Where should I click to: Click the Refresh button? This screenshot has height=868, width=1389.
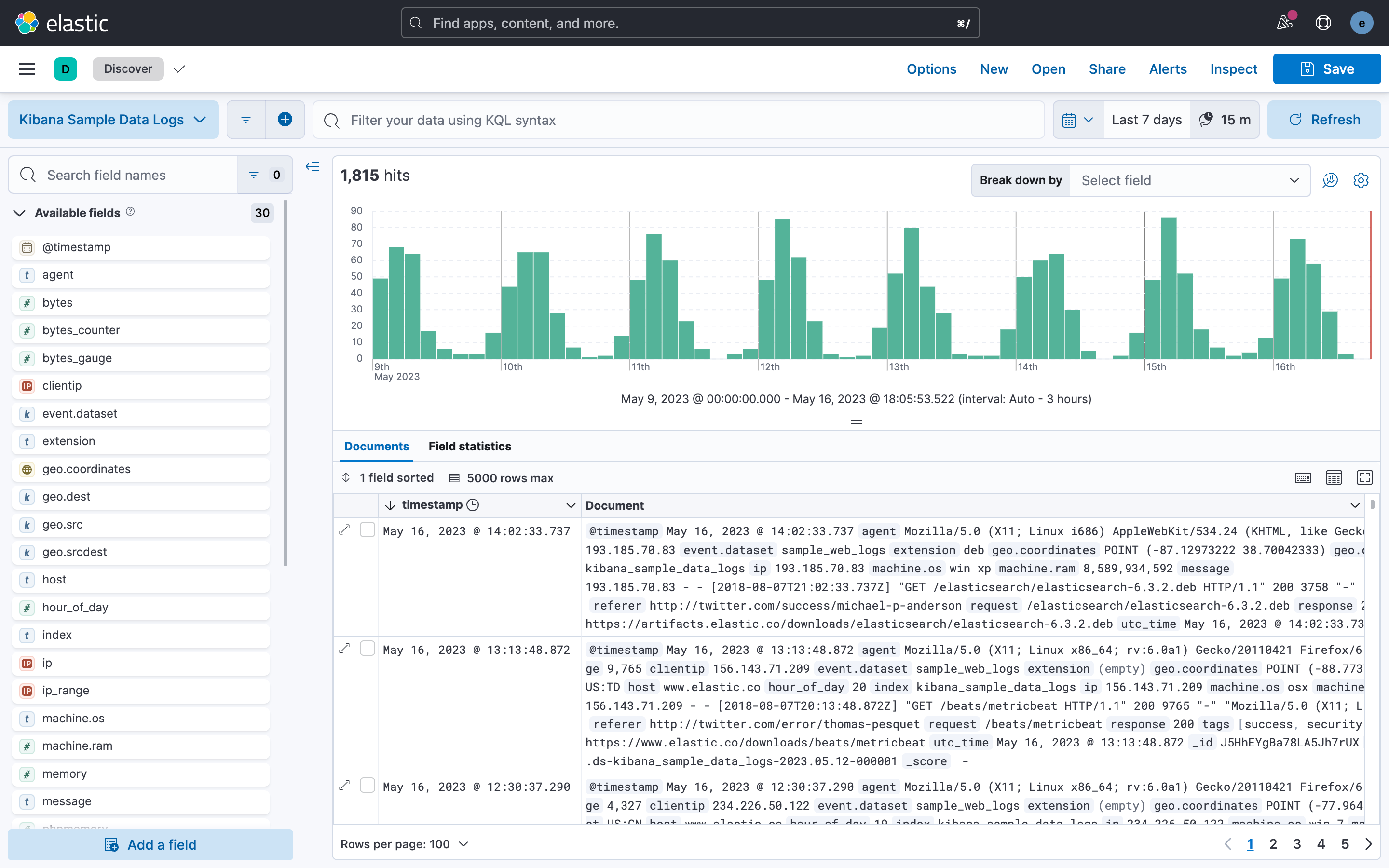tap(1323, 120)
